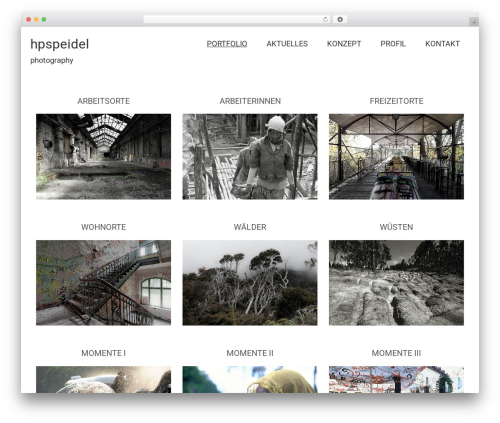Go to the AKTUELLES page
Viewport: 500px width, 423px height.
click(287, 44)
